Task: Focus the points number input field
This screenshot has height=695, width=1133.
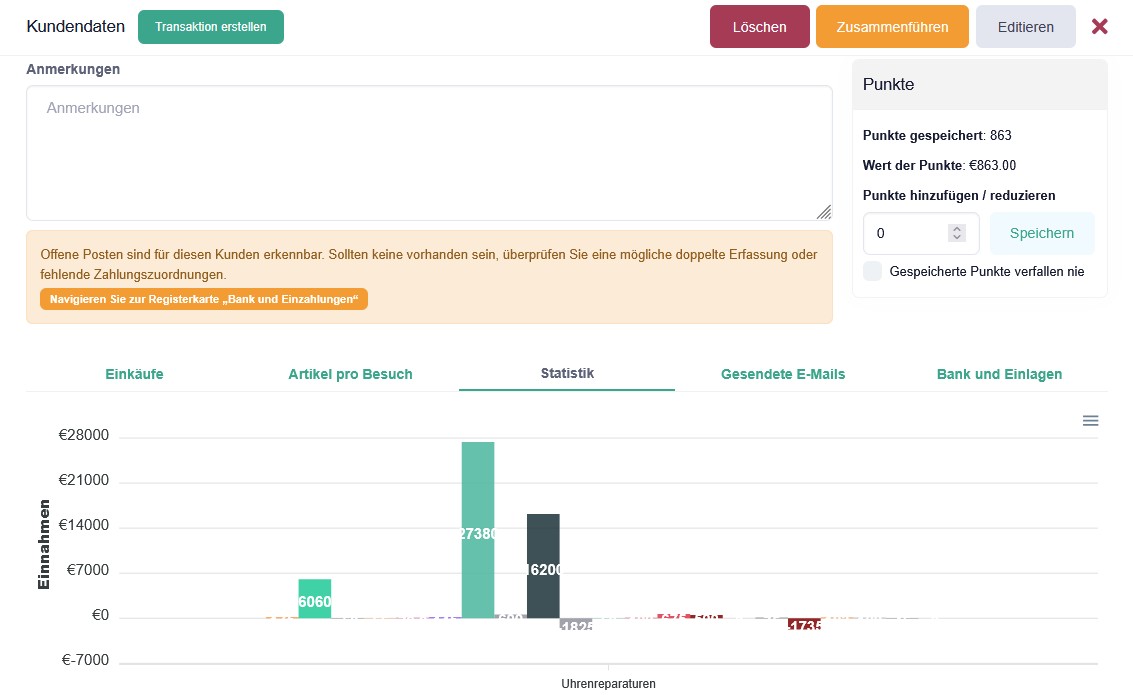Action: [x=905, y=233]
